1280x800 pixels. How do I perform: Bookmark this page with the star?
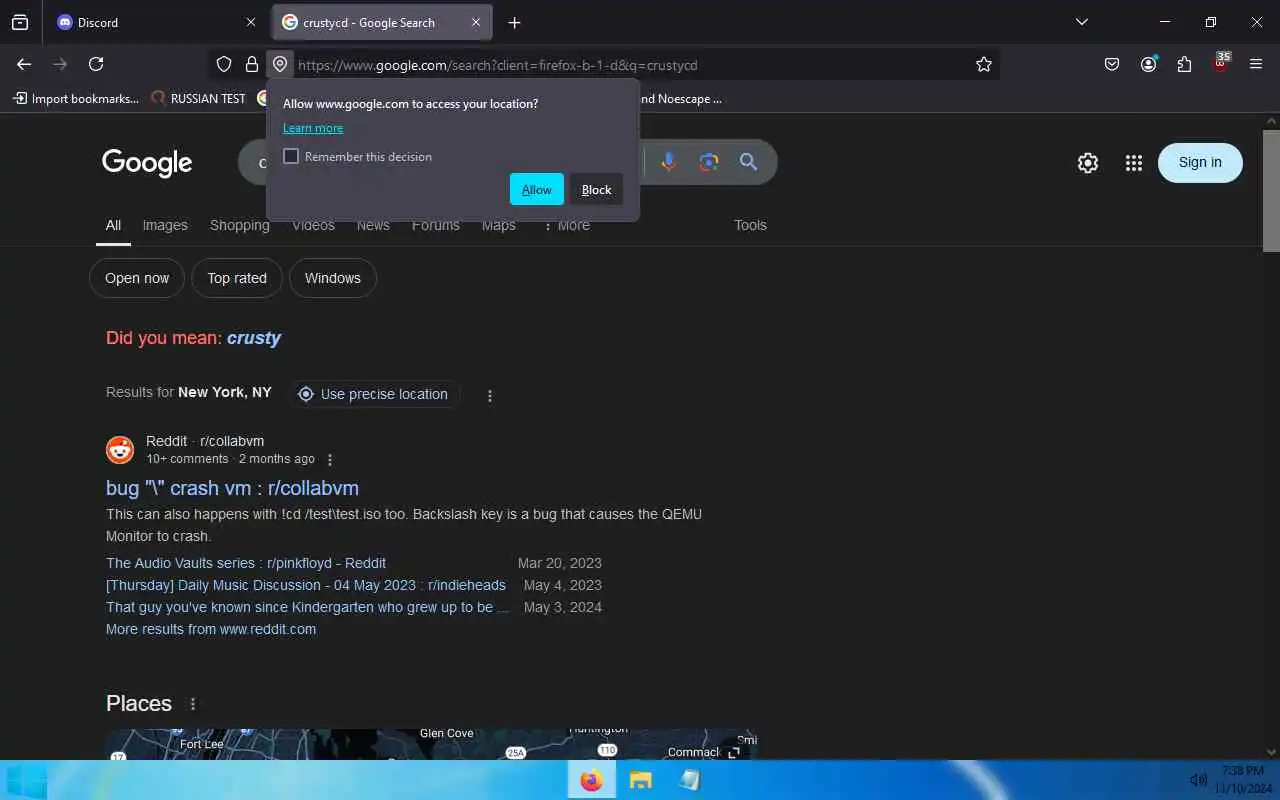[x=984, y=64]
